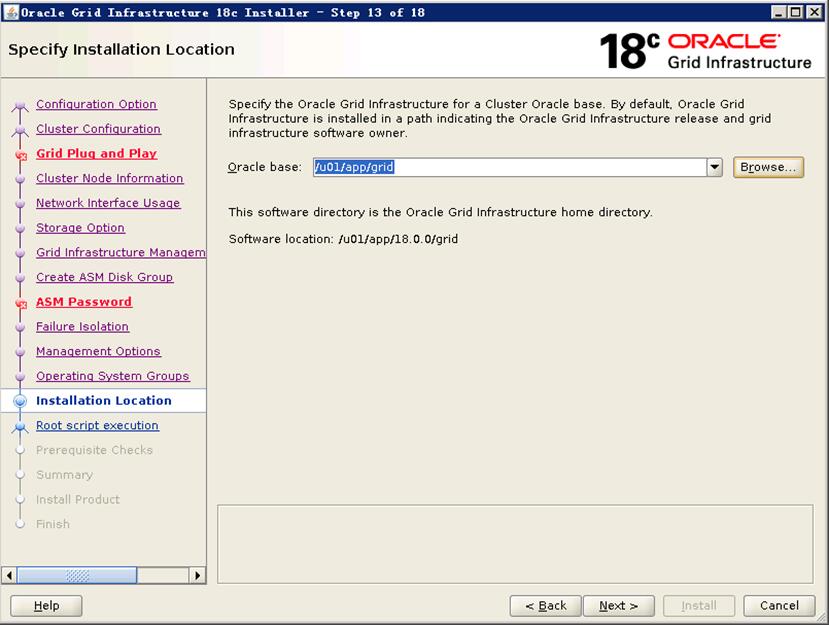
Task: Maximize the installer window
Action: (x=796, y=12)
